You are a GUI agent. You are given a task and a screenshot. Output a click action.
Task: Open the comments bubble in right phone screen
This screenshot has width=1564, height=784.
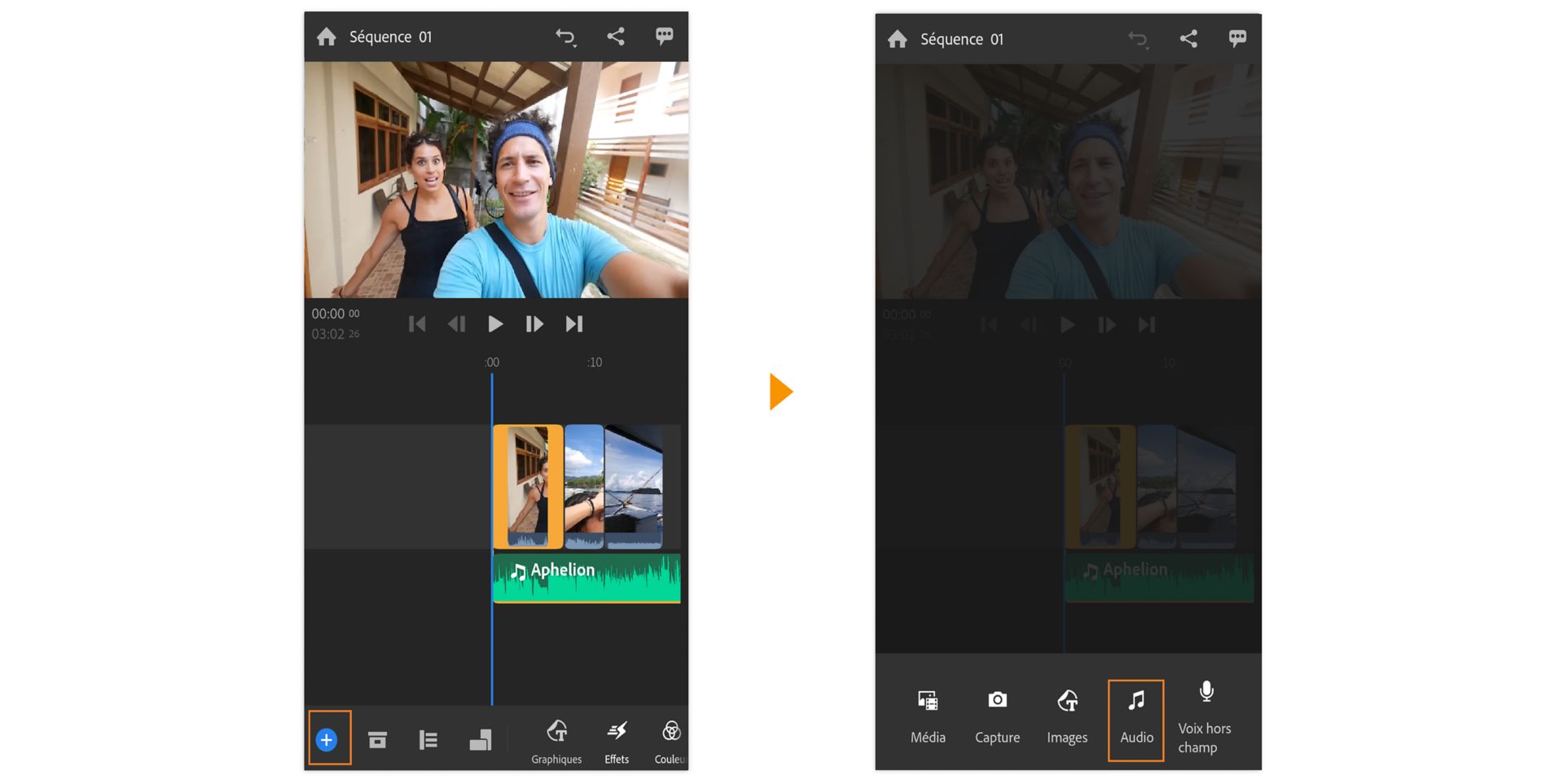click(1237, 38)
